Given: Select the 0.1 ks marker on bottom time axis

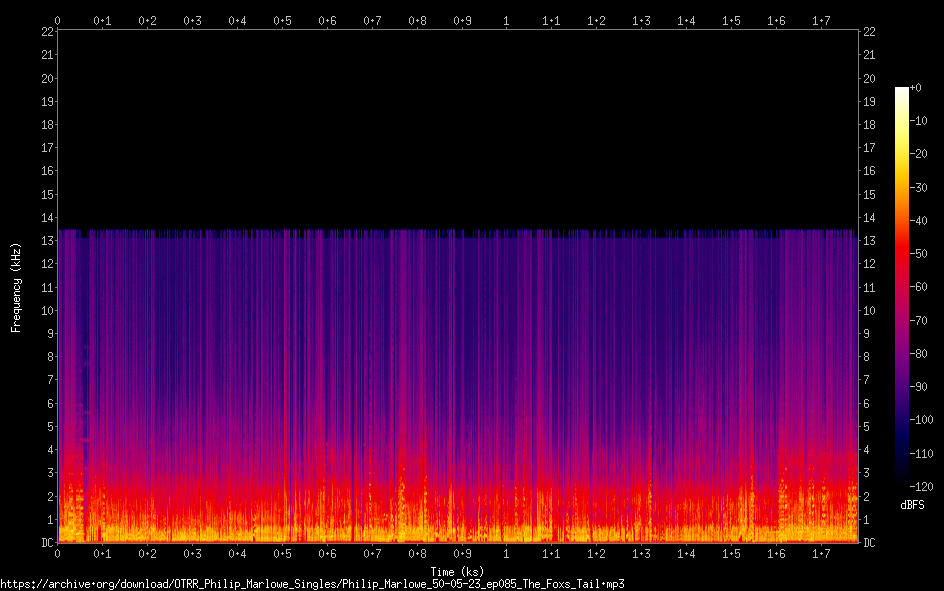Looking at the screenshot, I should point(102,554).
